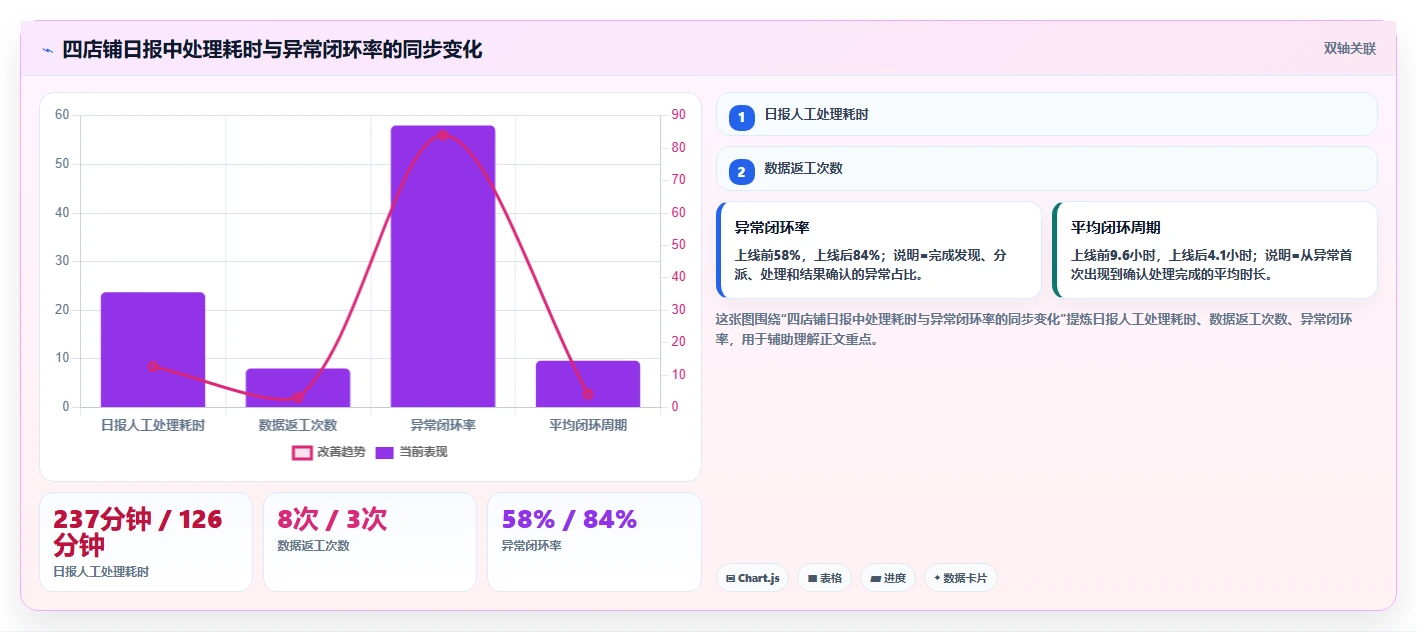Click the 表格 tag chip
The image size is (1417, 632).
824,578
